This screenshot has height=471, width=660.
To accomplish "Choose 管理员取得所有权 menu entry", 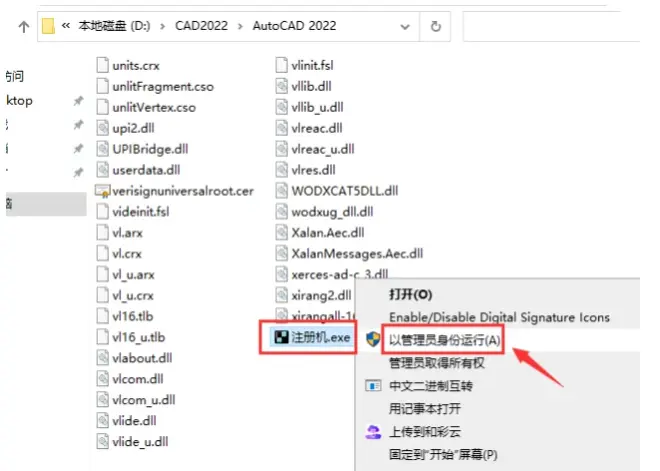I will tap(436, 363).
